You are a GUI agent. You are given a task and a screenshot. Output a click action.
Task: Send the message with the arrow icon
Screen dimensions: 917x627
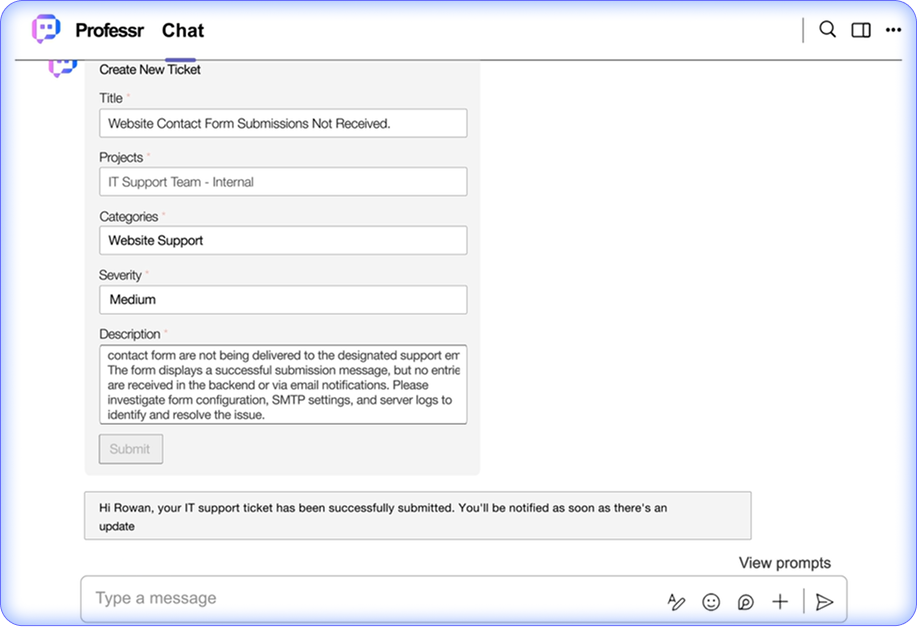point(824,601)
